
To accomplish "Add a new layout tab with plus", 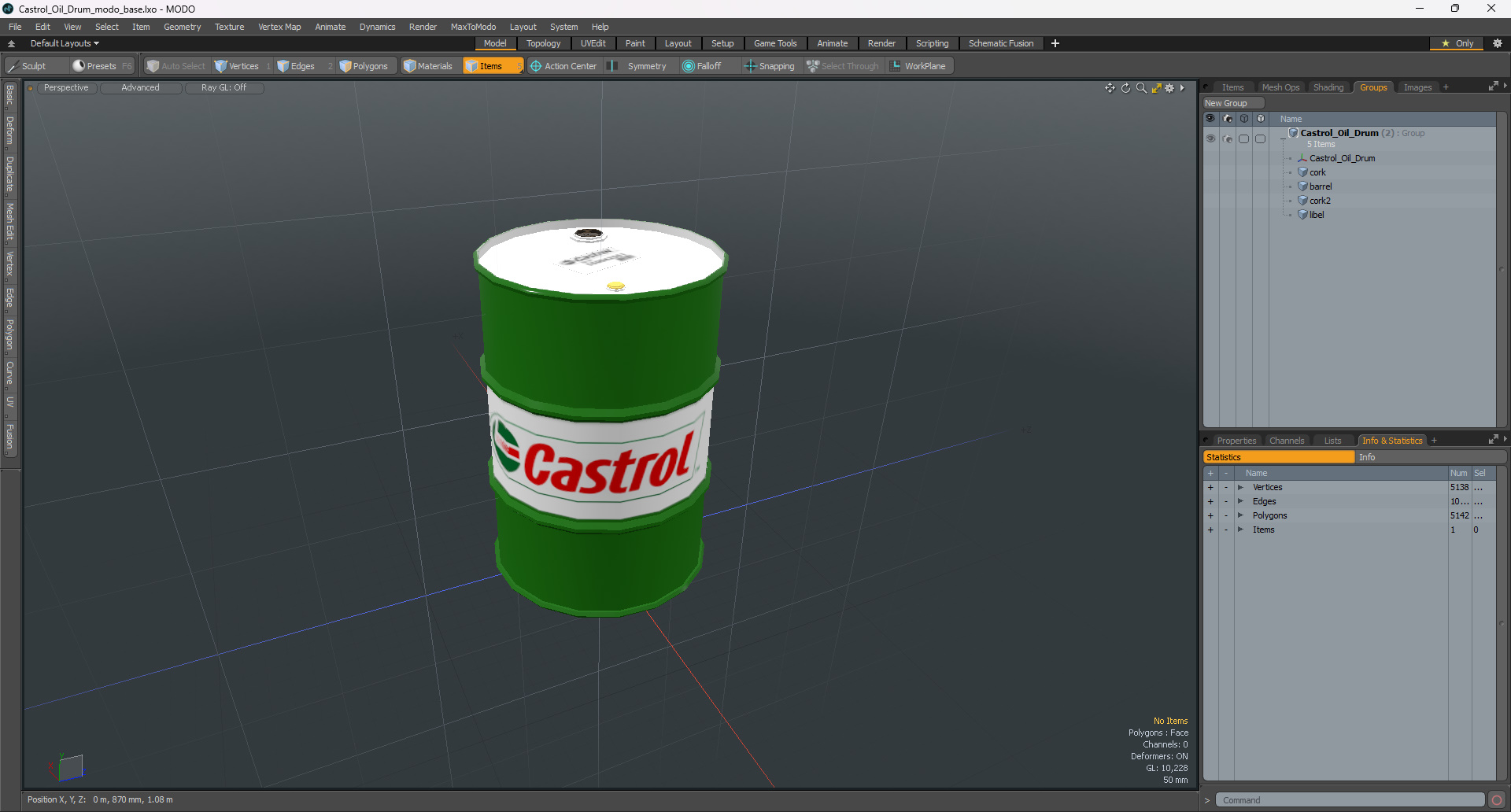I will point(1055,43).
